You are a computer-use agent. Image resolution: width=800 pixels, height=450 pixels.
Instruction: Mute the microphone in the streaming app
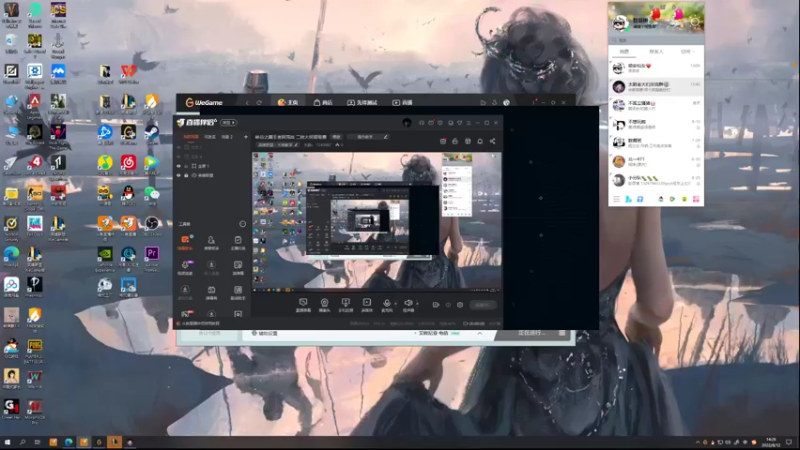click(x=387, y=305)
